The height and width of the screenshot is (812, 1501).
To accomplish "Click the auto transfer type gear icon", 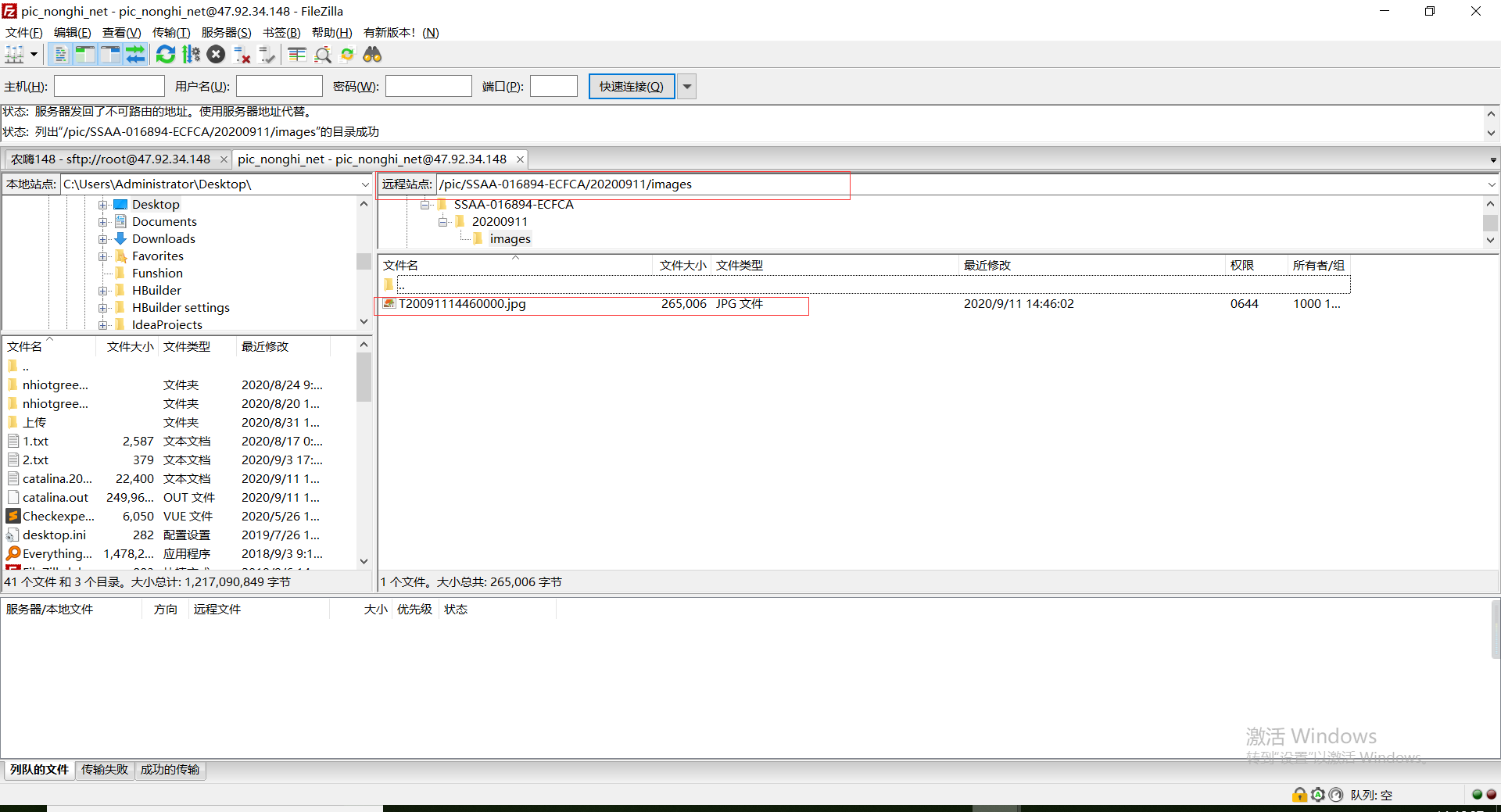I will click(1318, 795).
